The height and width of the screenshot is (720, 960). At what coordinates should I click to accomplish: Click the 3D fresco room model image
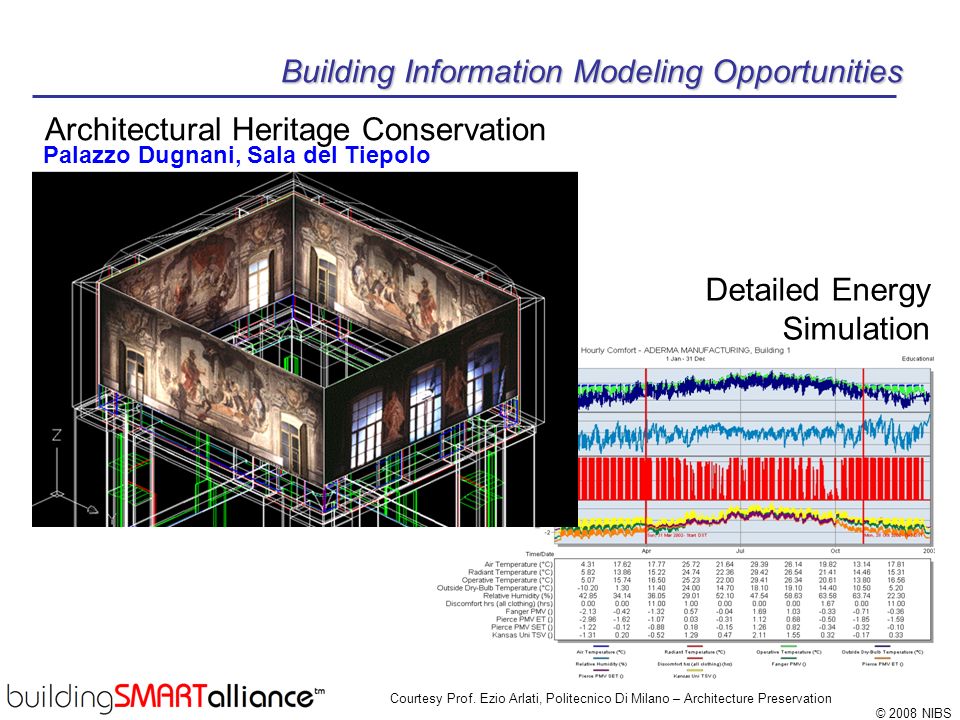(305, 349)
